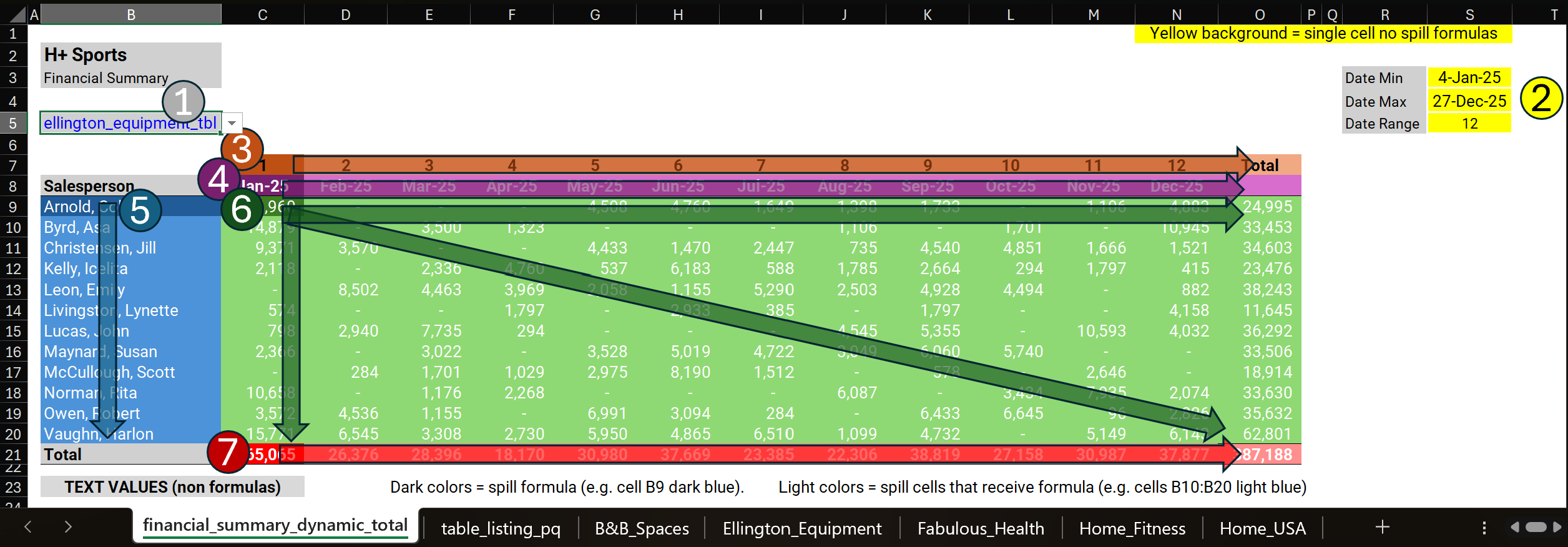1568x547 pixels.
Task: Select the ellington_equipment_tbl cell
Action: coord(130,123)
